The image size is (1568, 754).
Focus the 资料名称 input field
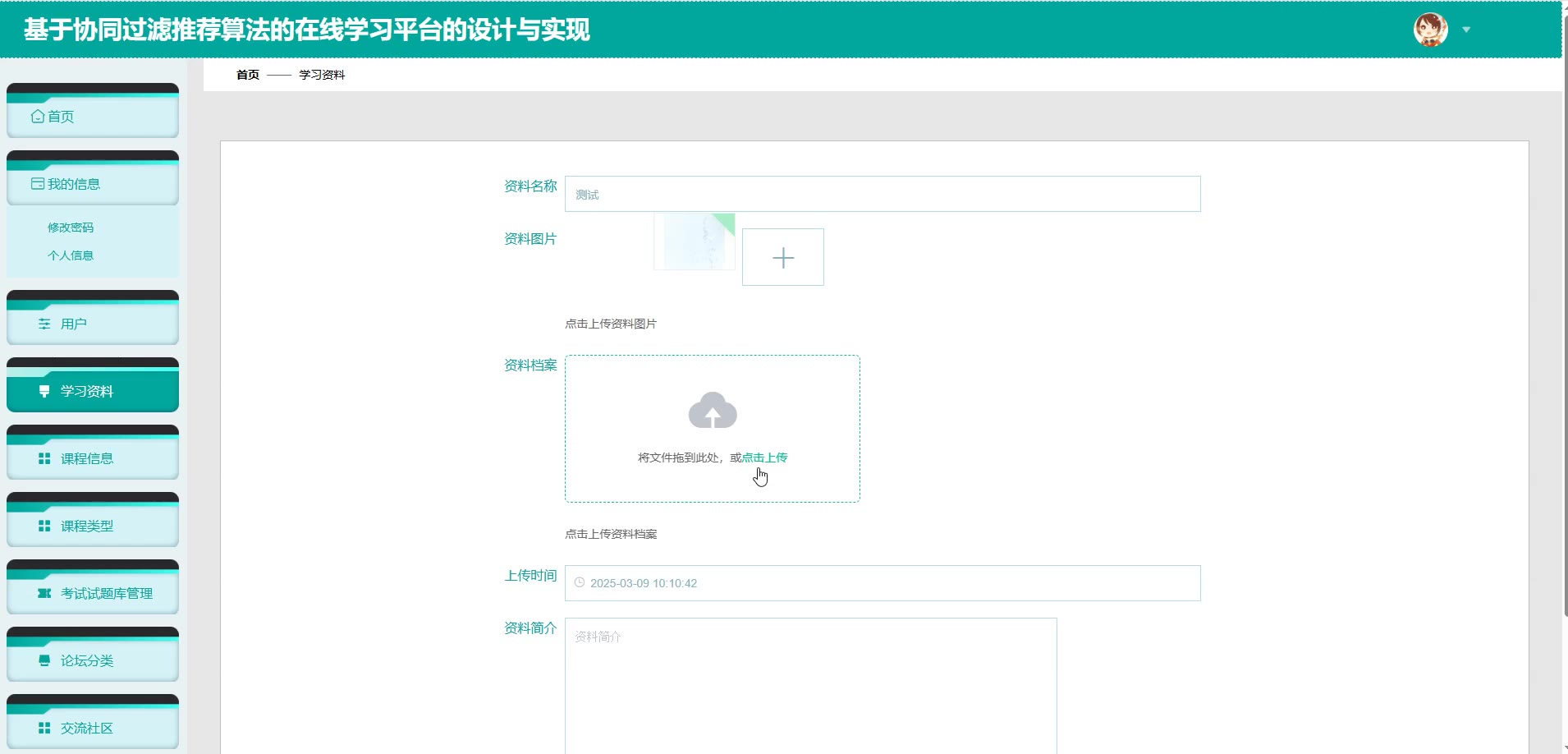883,194
